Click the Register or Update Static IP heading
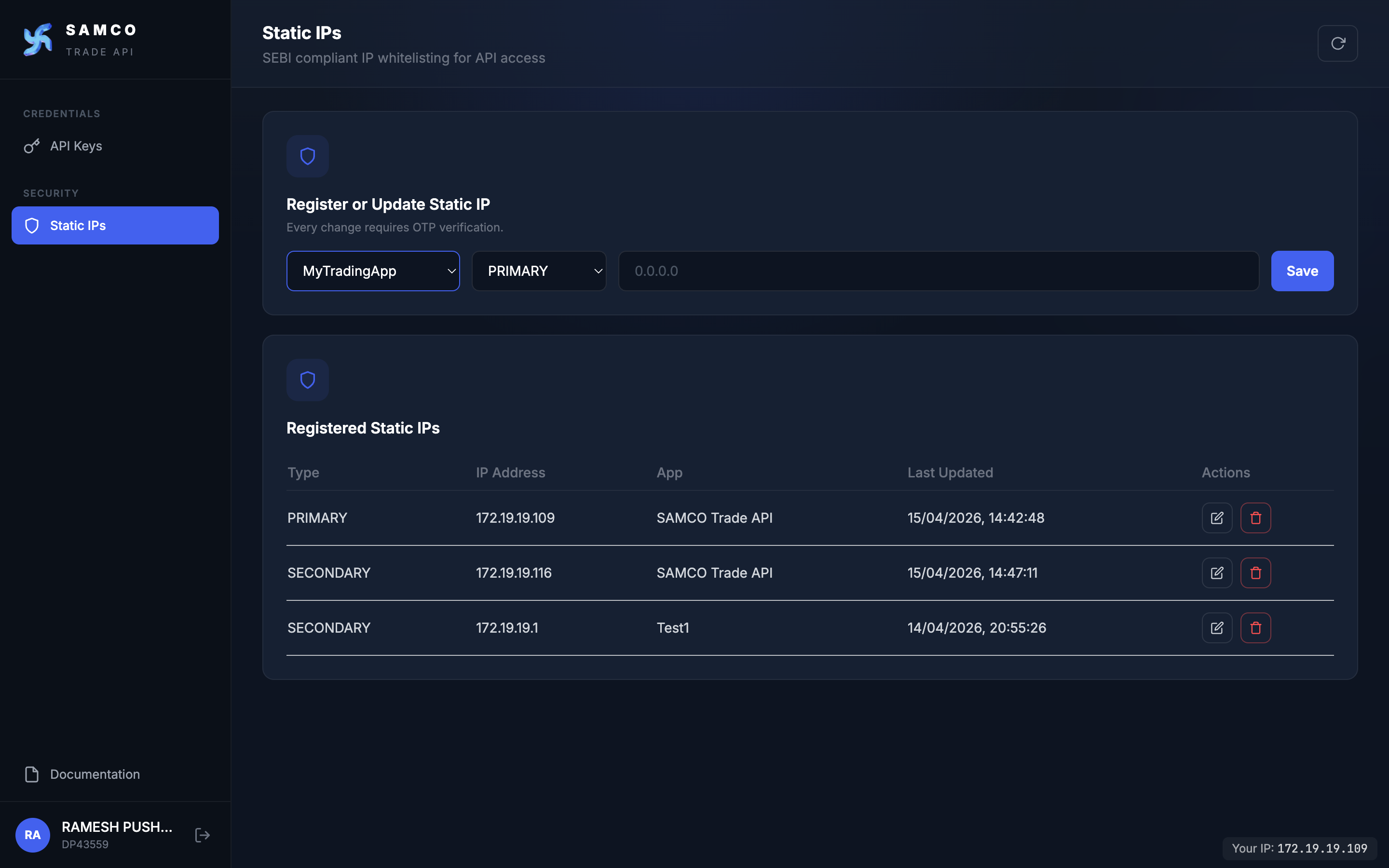The height and width of the screenshot is (868, 1389). (x=388, y=204)
